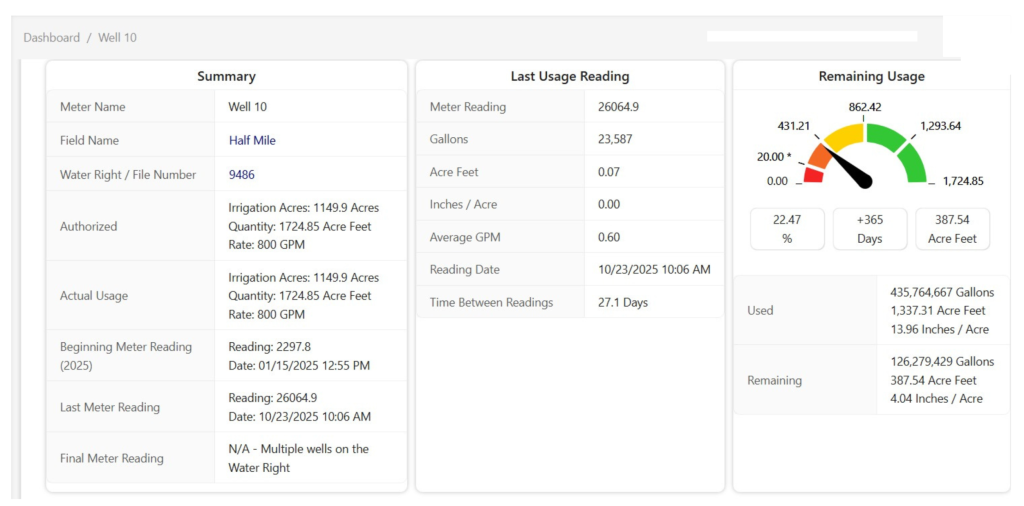1024x506 pixels.
Task: Select the Reading Date value 10/23/2025 10:06 AM
Action: click(654, 270)
